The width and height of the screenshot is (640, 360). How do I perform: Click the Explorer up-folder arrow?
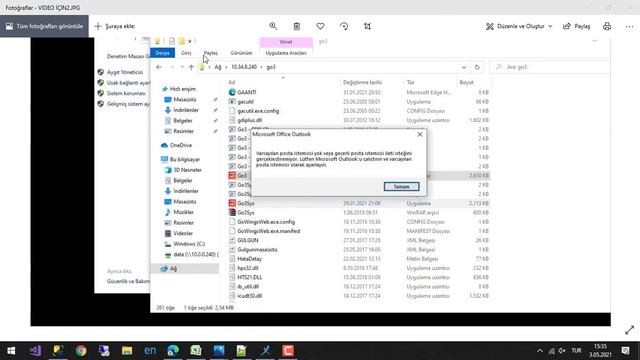tap(191, 67)
